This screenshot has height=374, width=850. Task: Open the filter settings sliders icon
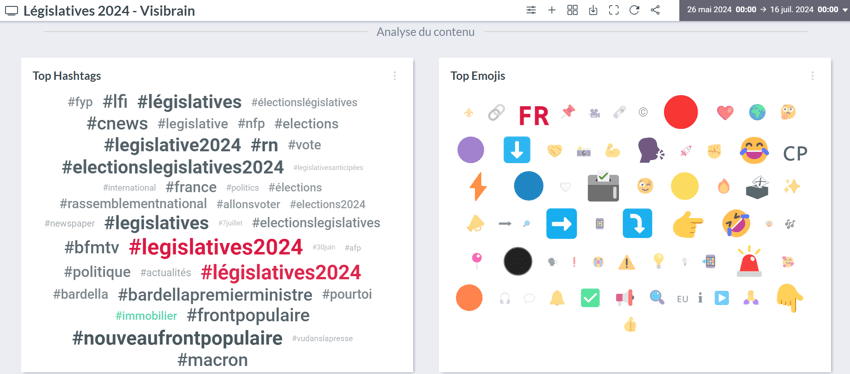531,10
